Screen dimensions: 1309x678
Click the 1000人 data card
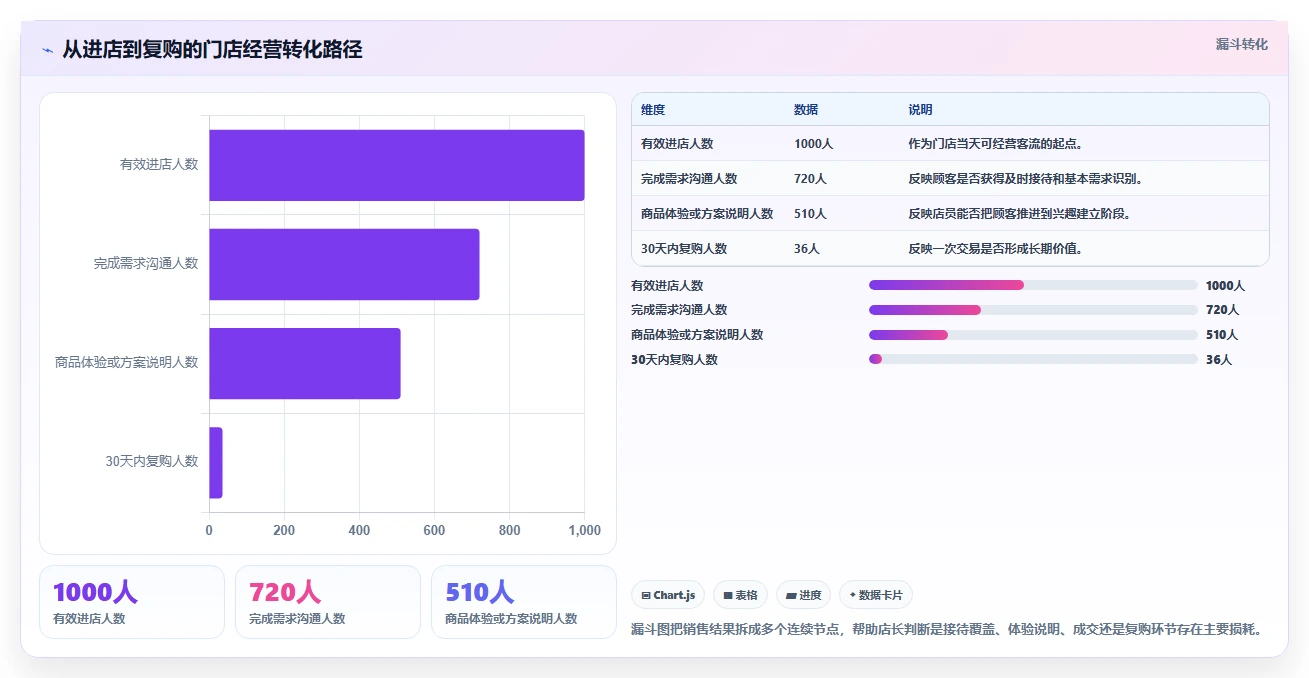coord(132,602)
